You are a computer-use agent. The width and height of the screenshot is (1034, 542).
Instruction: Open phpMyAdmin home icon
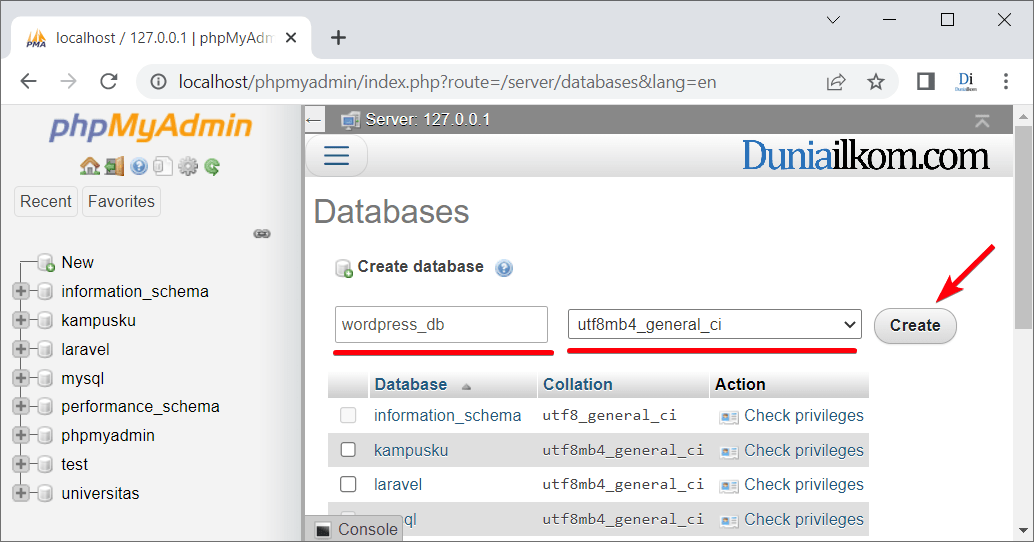tap(90, 166)
